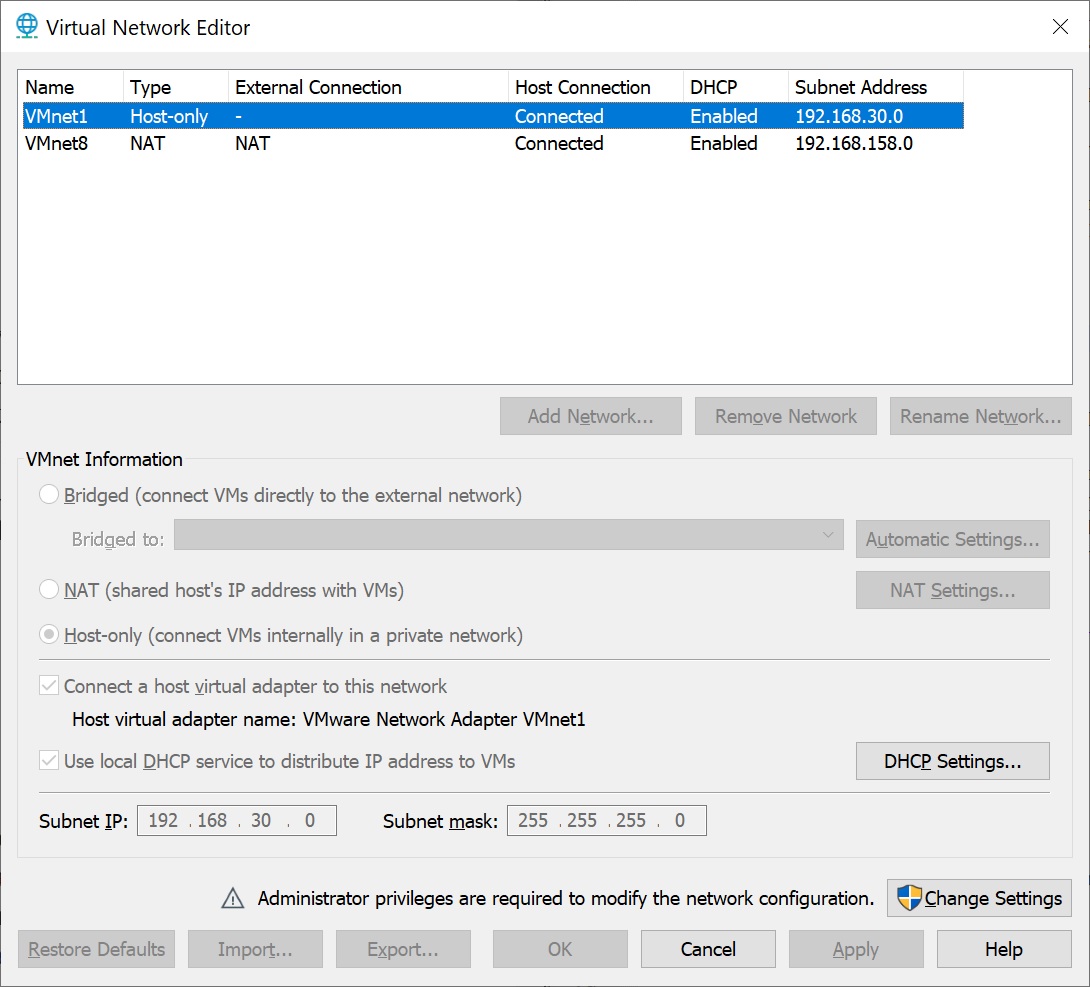Open DHCP Settings dialog
Viewport: 1090px width, 987px height.
pyautogui.click(x=952, y=761)
